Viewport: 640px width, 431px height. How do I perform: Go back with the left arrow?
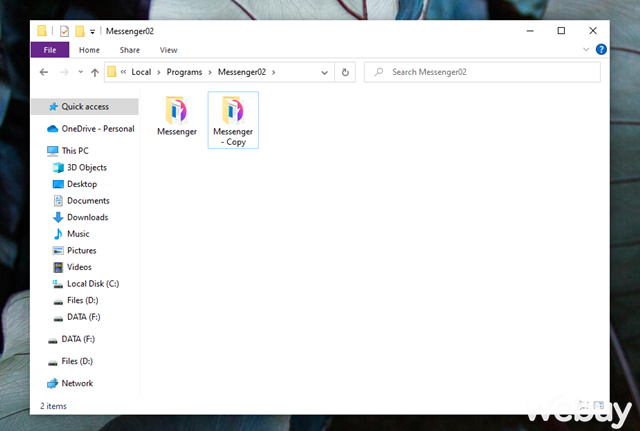(x=44, y=72)
